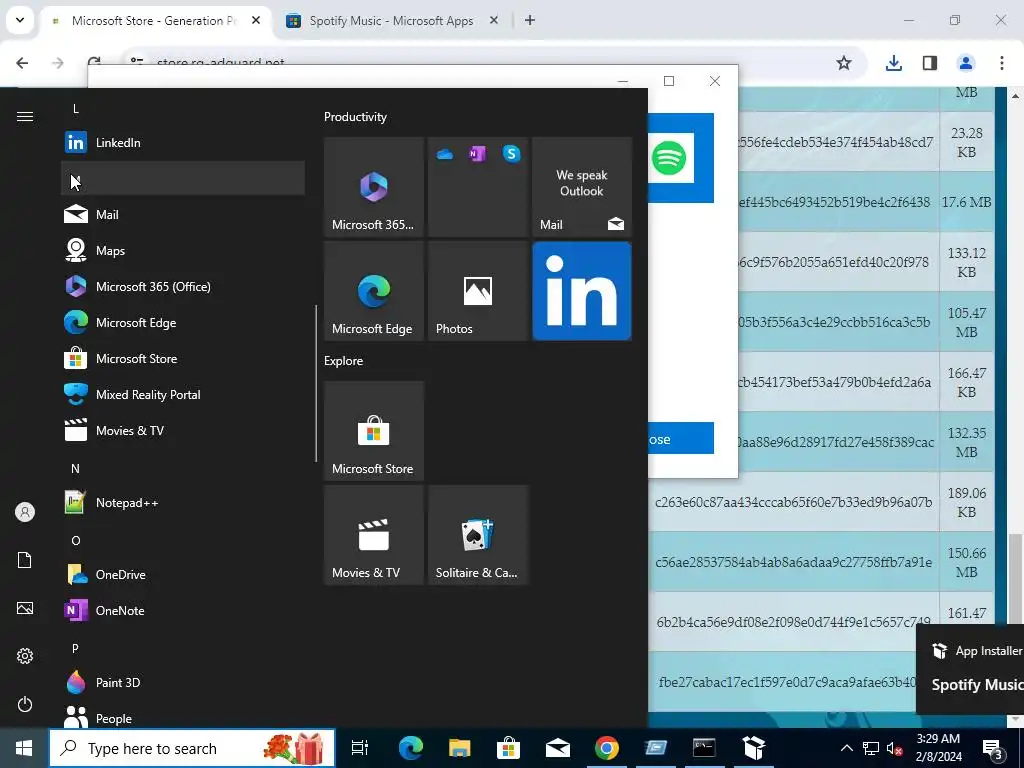Go back in Chrome
Screen dimensions: 1024x768
point(22,63)
